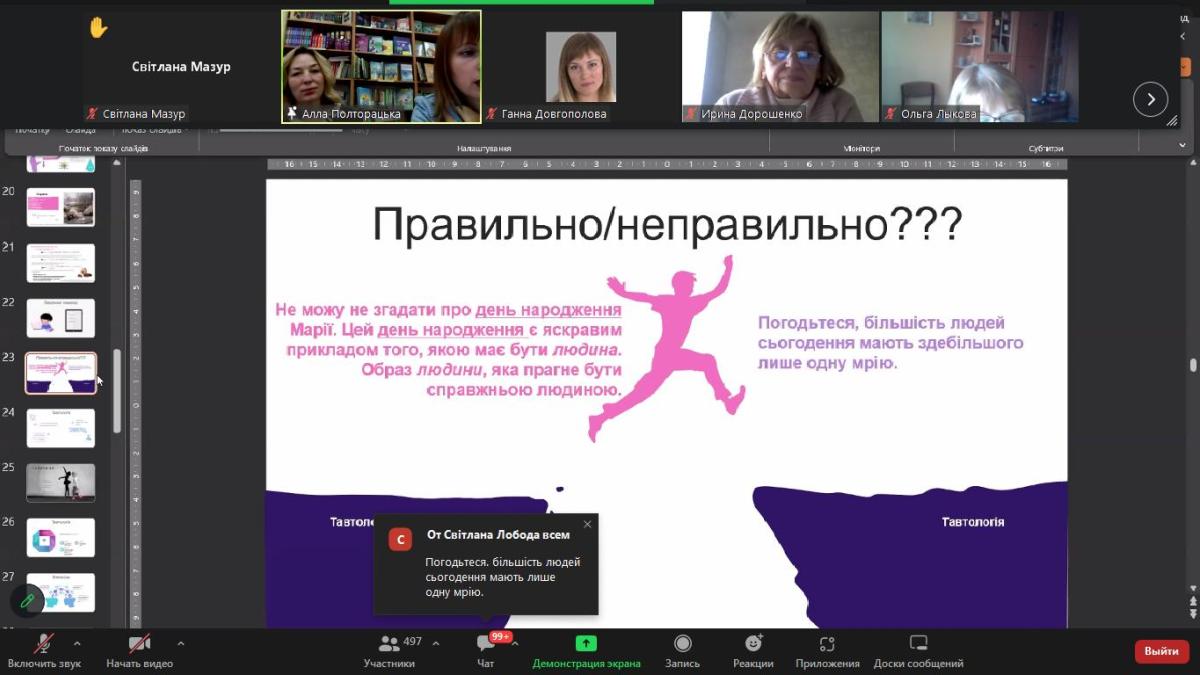Select slide 26 thumbnail in the panel
1200x675 pixels.
click(61, 538)
